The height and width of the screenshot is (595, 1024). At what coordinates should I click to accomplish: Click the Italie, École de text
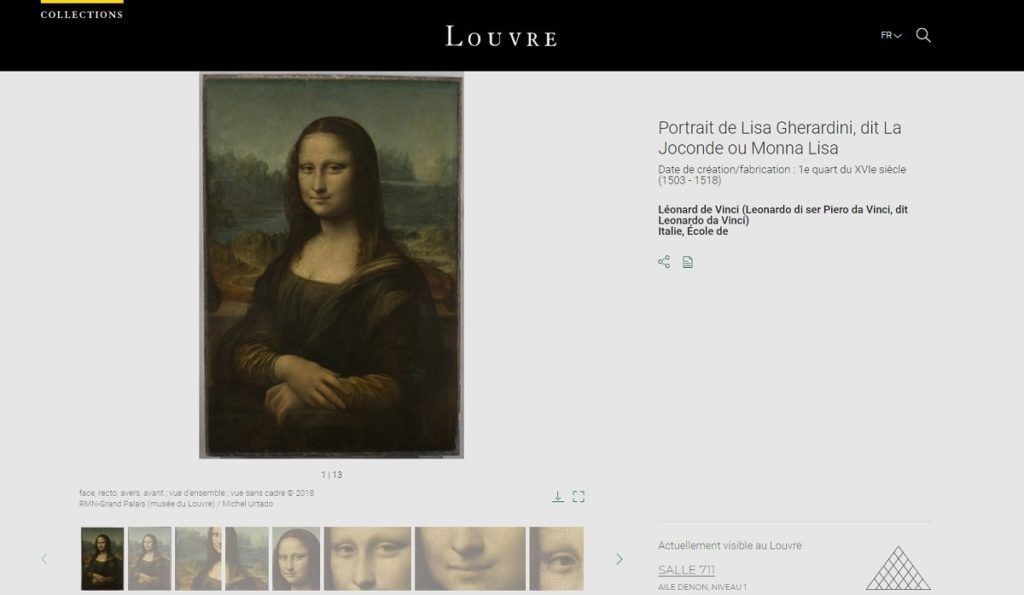coord(693,231)
